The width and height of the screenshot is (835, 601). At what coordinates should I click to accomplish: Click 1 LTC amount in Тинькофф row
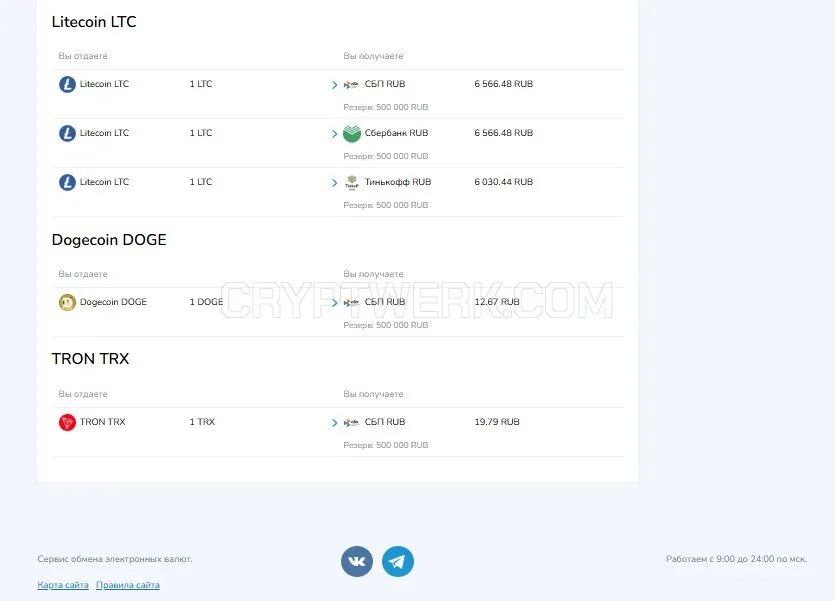201,182
